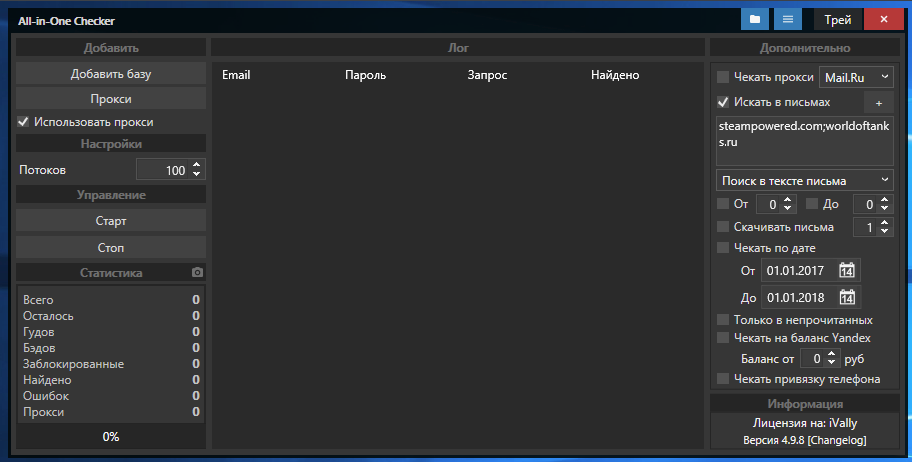Enable Чекать прокси checkbox
The height and width of the screenshot is (462, 912).
(x=724, y=77)
